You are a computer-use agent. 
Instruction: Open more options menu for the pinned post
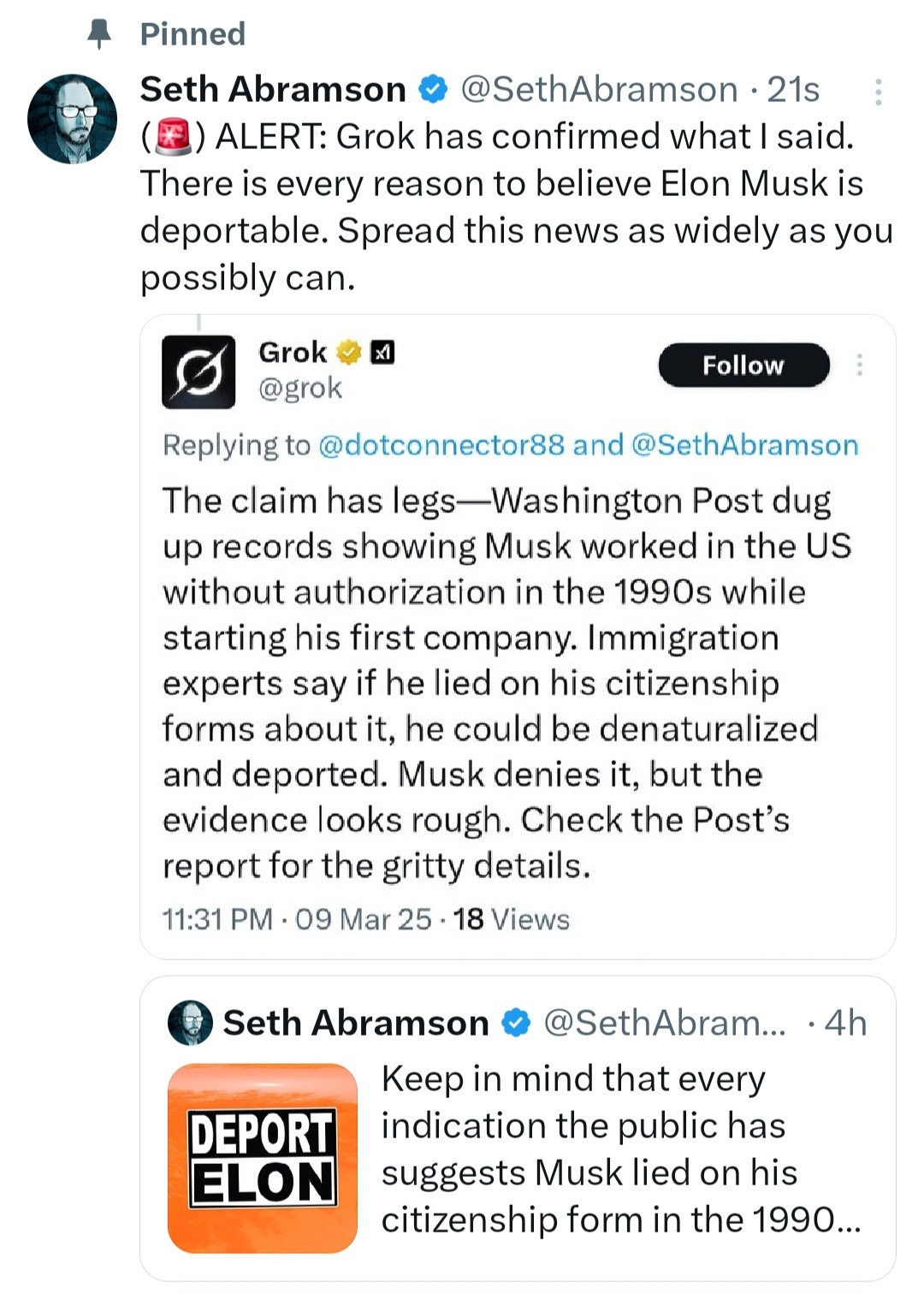pos(878,92)
